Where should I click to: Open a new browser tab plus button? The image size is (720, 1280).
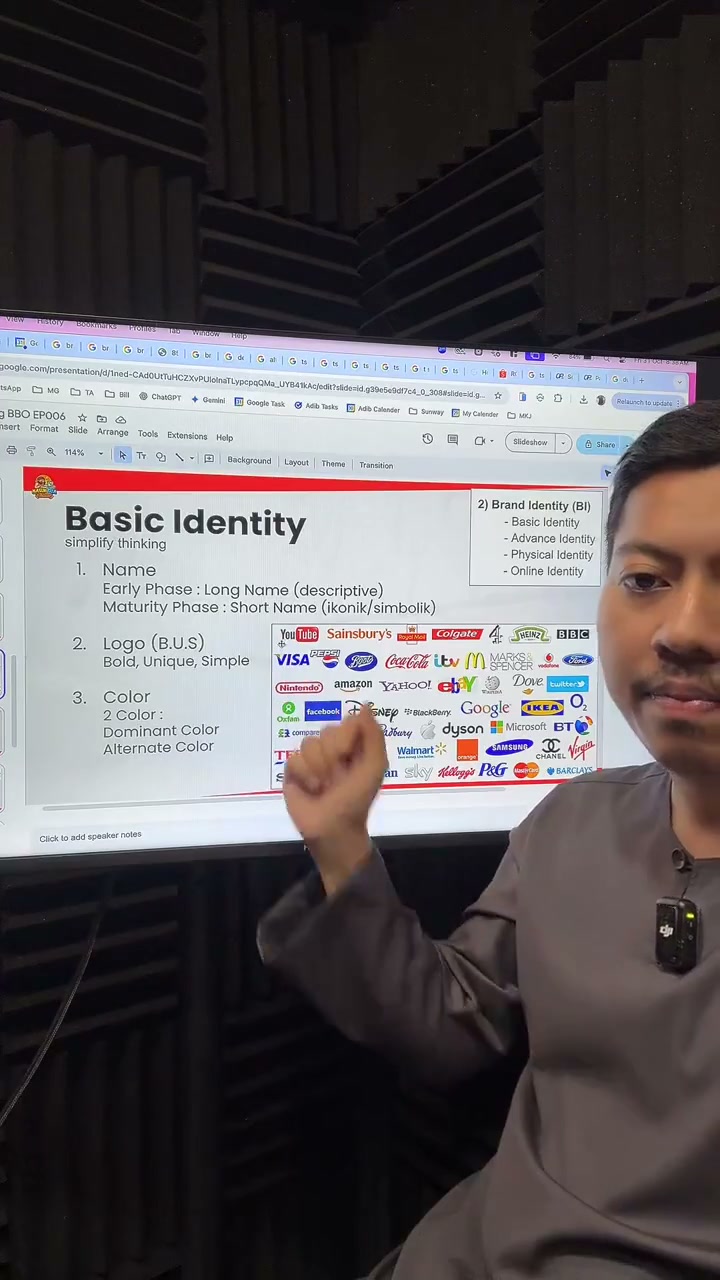[642, 380]
